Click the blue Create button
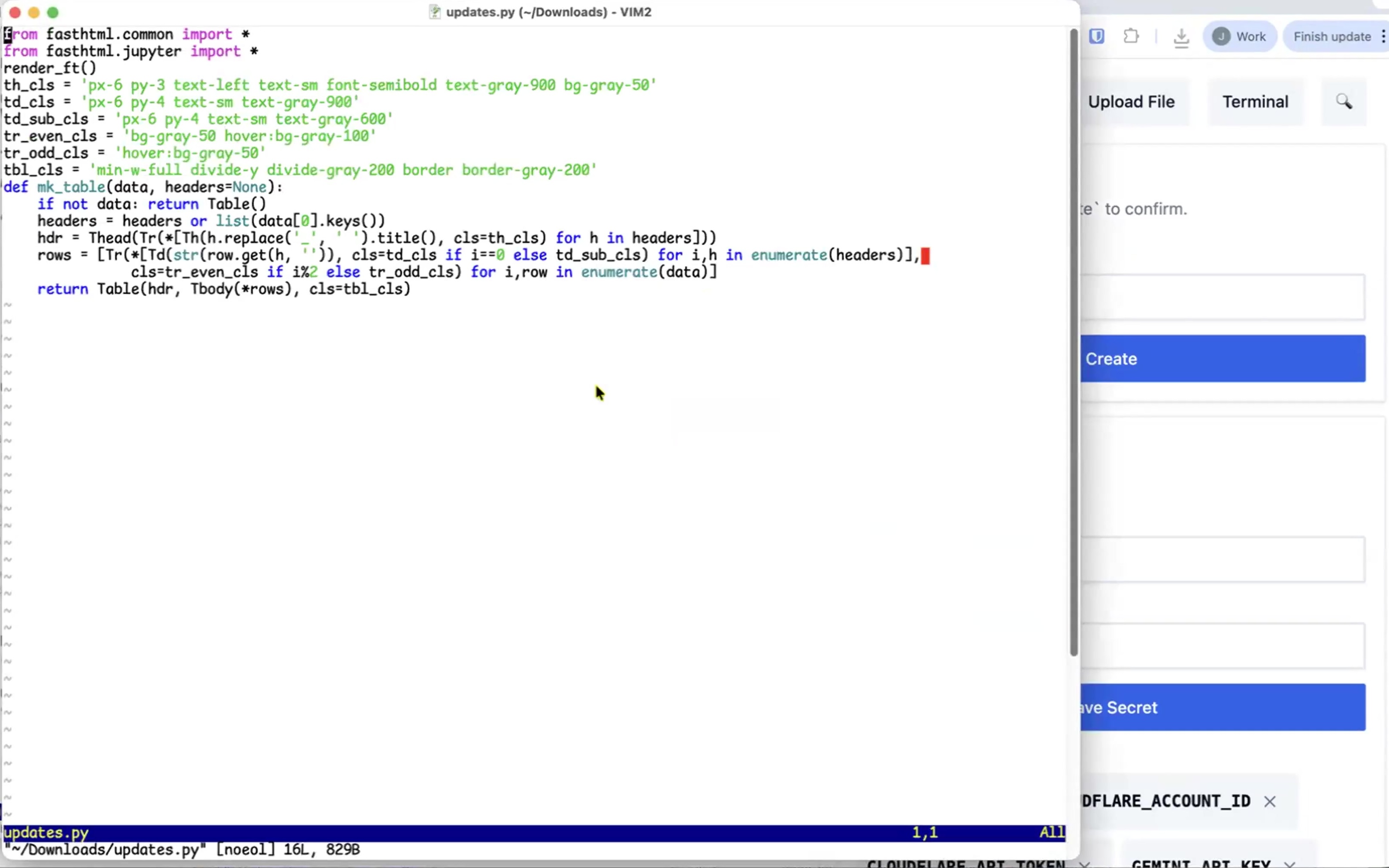1389x868 pixels. (1223, 359)
